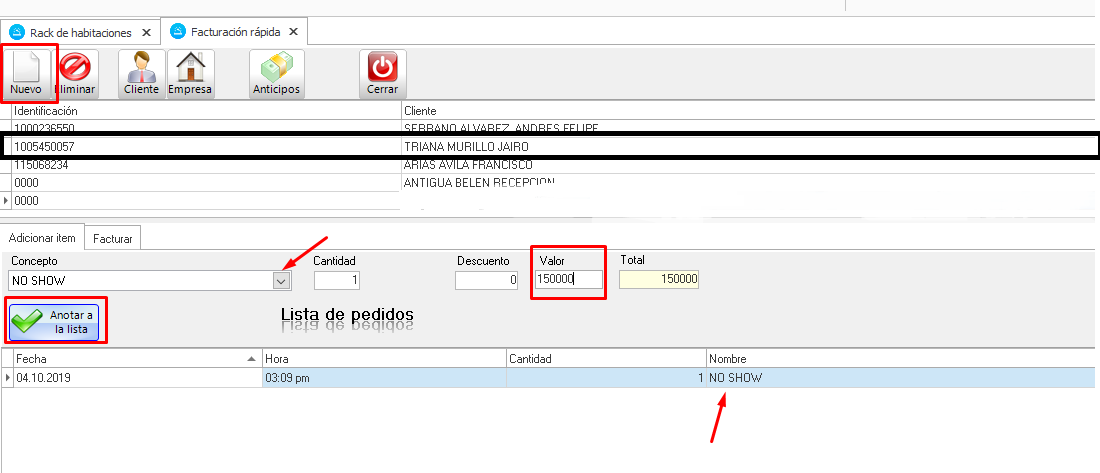Switch to Rack de habitaciones tab
This screenshot has width=1100, height=473.
click(80, 32)
